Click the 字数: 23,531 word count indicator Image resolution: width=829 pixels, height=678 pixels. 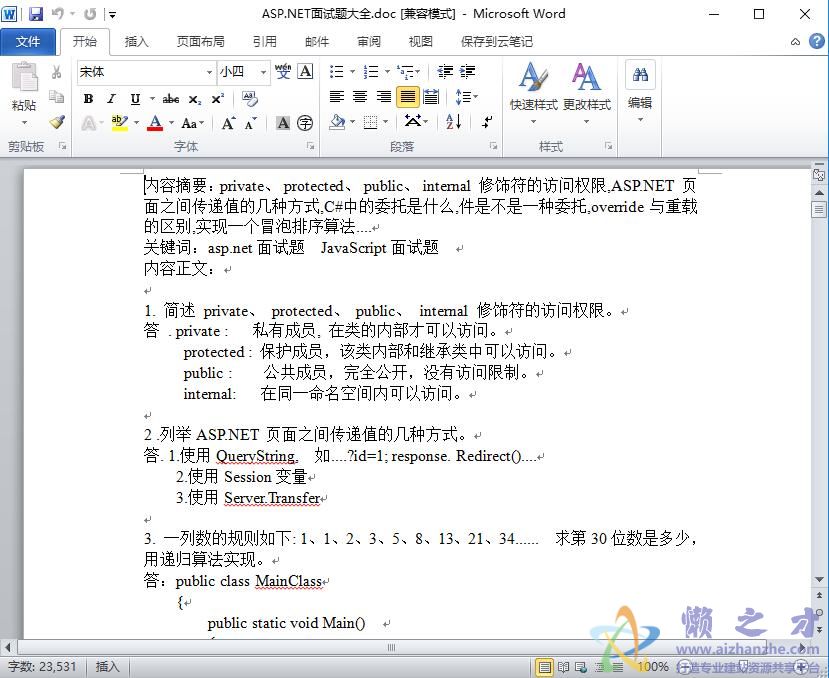tap(41, 667)
